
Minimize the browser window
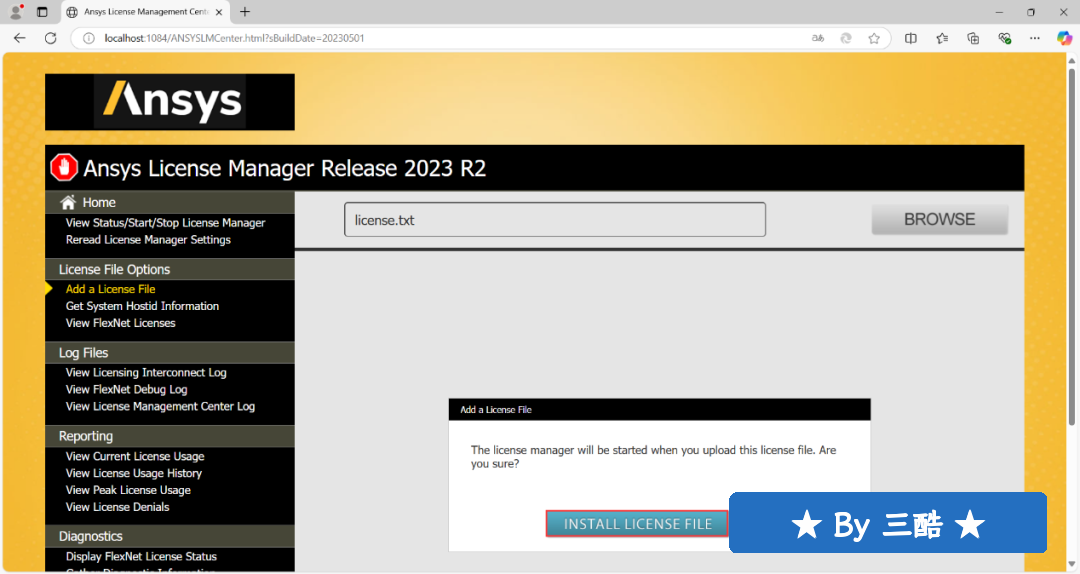(999, 12)
